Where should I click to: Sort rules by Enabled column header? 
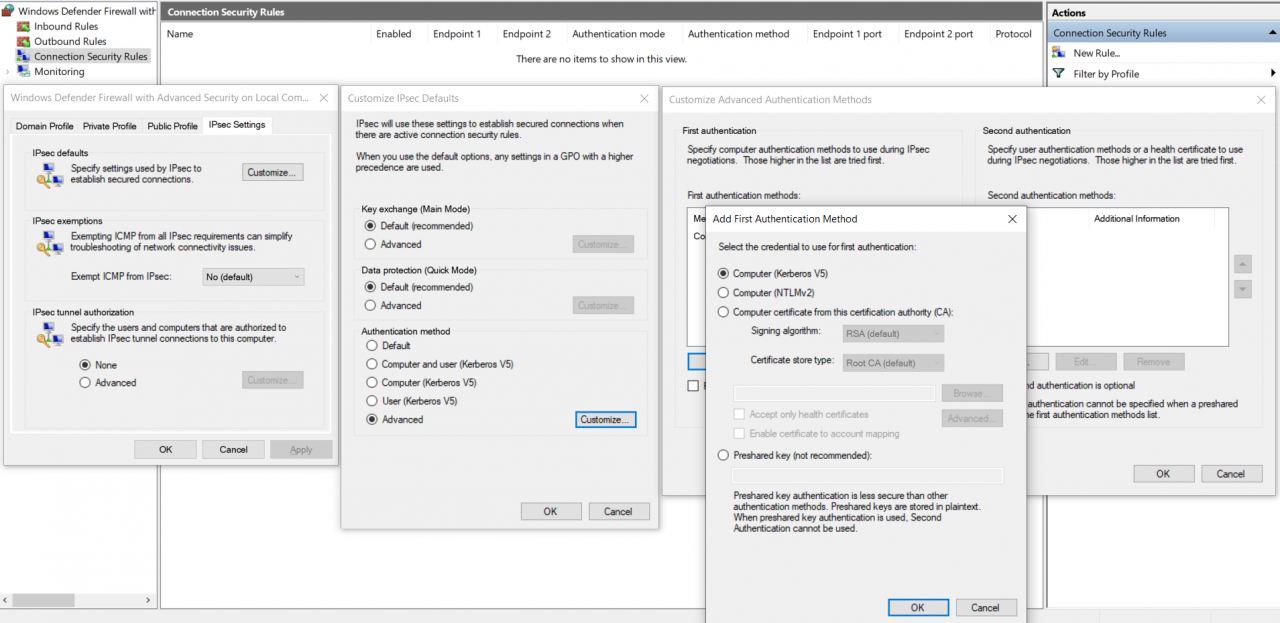pos(394,34)
